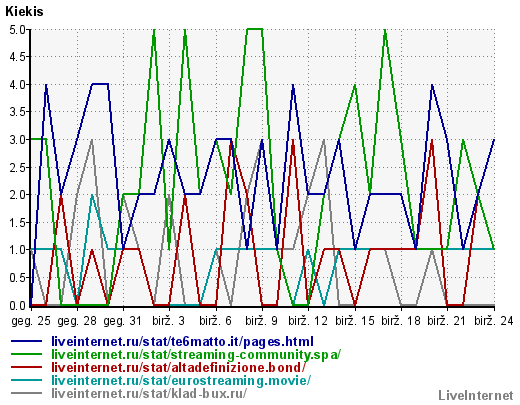
Task: Click the gray legend line swatch
Action: 27,393
